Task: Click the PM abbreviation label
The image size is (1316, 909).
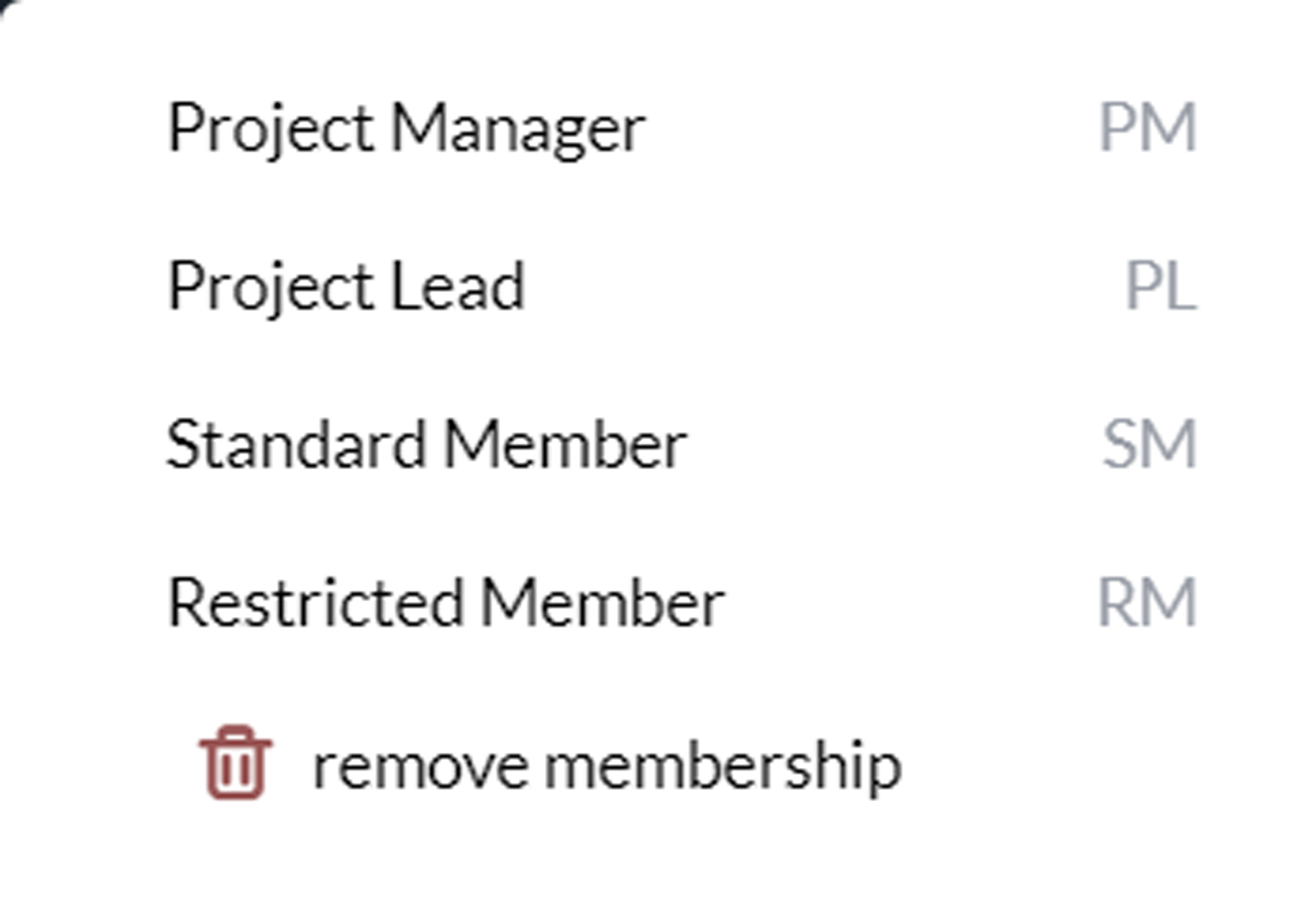Action: tap(1148, 128)
